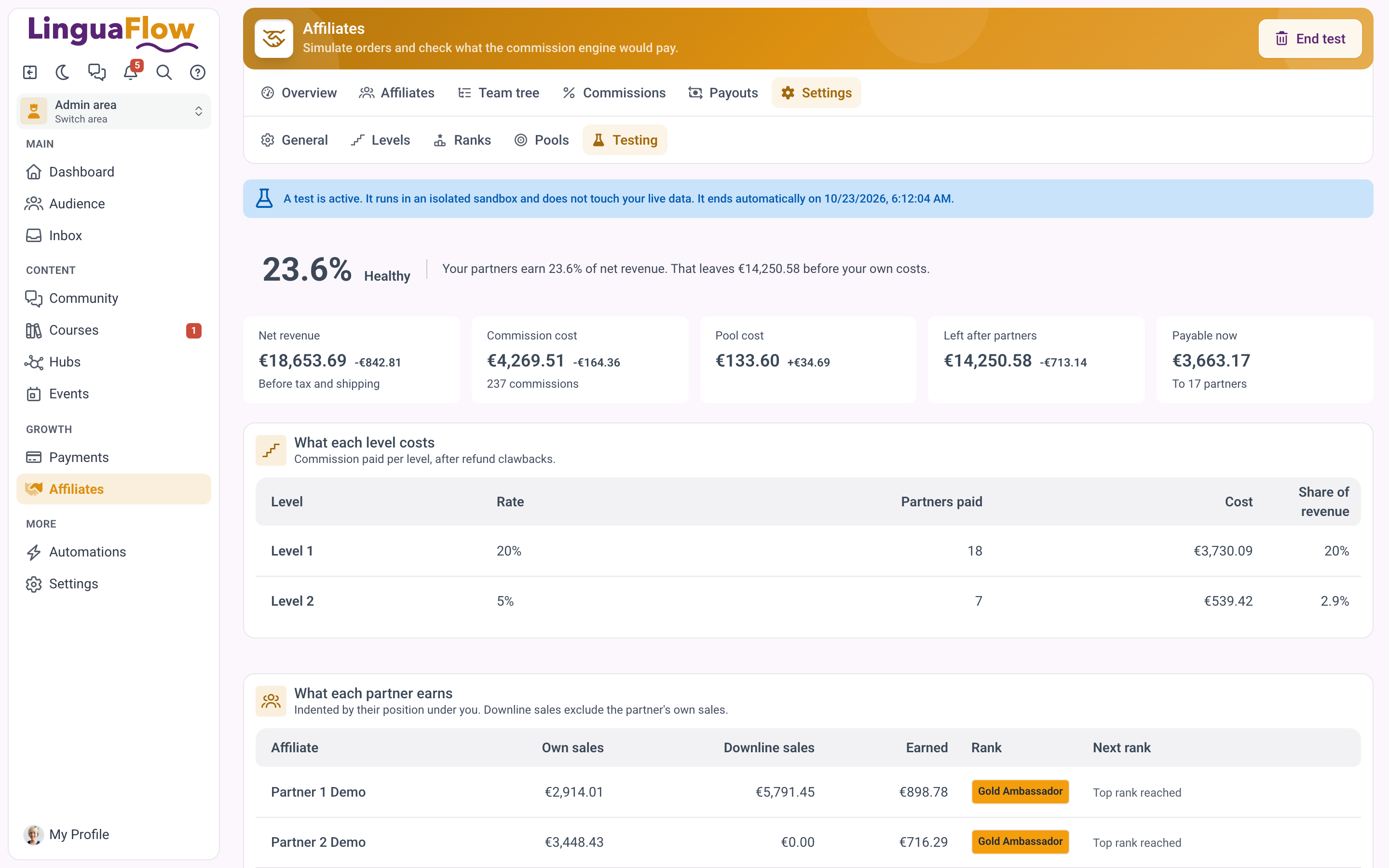
Task: Open sidebar Settings item
Action: pos(114,584)
